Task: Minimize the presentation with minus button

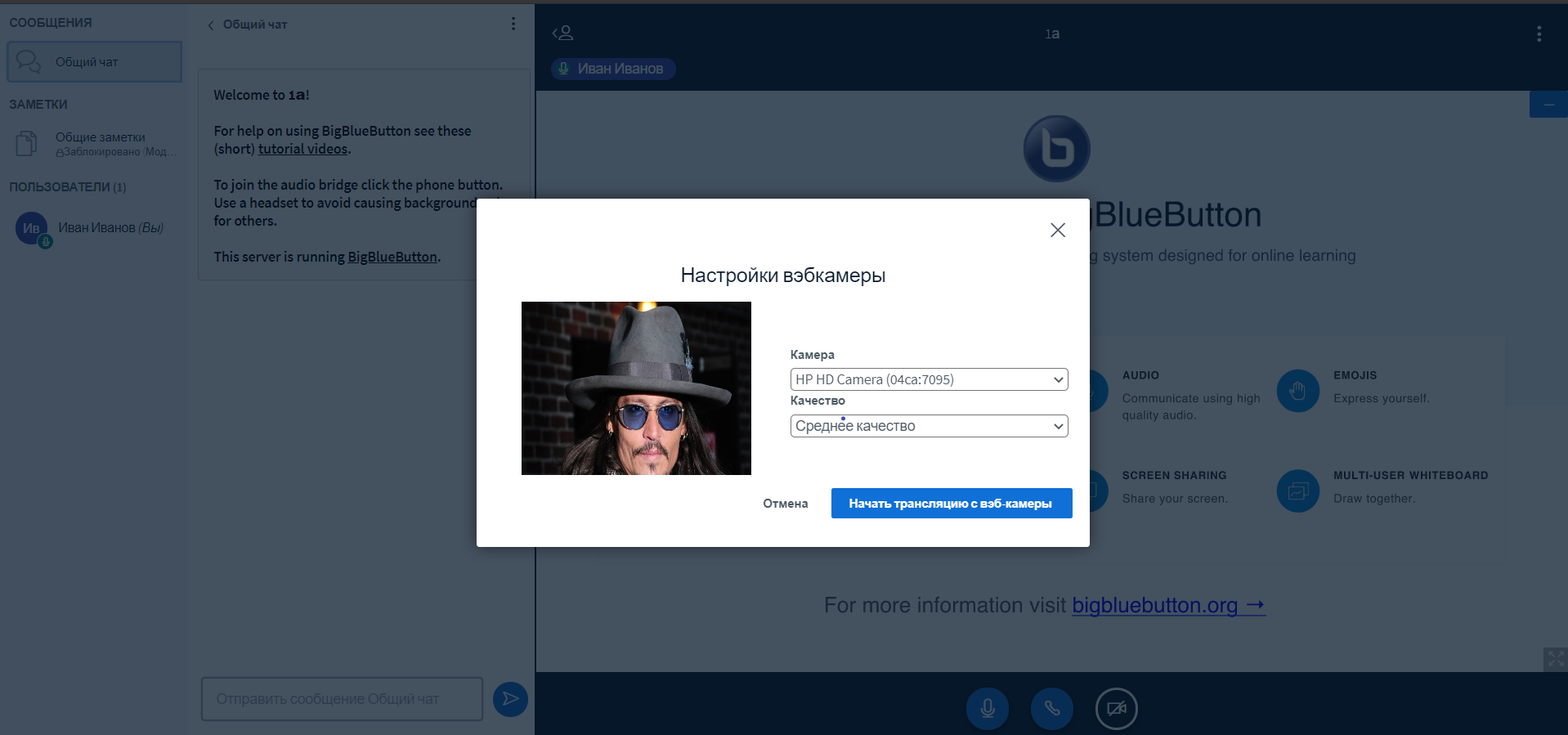Action: coord(1548,105)
